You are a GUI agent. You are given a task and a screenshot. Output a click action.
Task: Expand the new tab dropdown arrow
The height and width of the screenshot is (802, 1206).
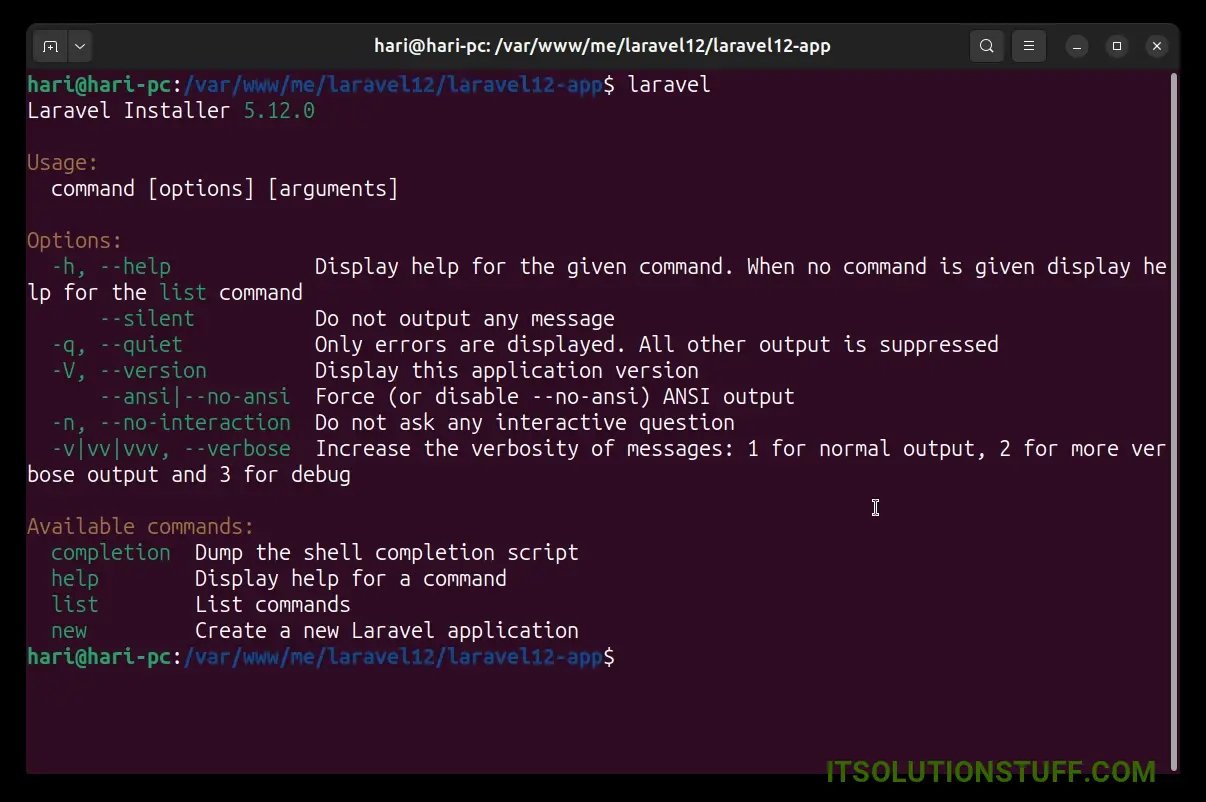point(79,46)
